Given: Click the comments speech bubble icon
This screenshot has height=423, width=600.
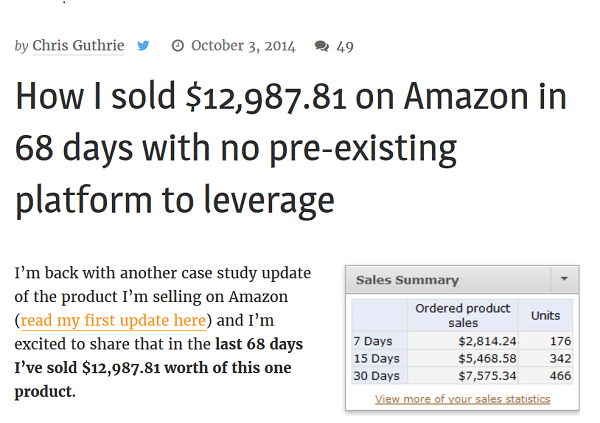Looking at the screenshot, I should coord(321,46).
